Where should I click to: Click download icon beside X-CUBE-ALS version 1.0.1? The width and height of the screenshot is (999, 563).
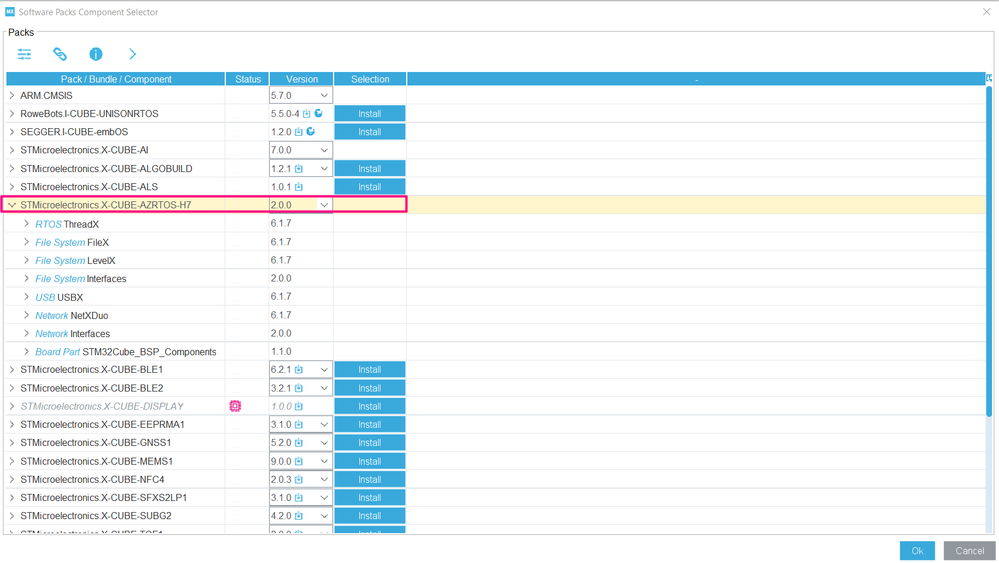(x=298, y=187)
